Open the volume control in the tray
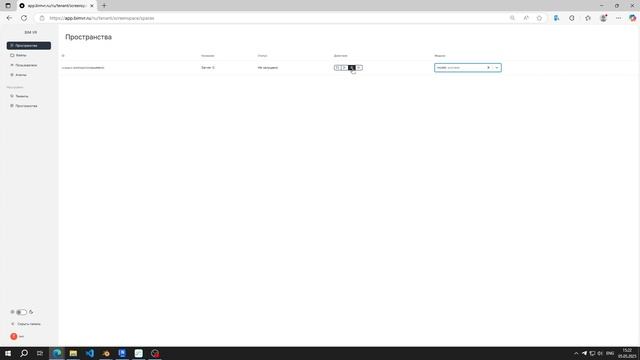The image size is (640, 360). pos(600,353)
